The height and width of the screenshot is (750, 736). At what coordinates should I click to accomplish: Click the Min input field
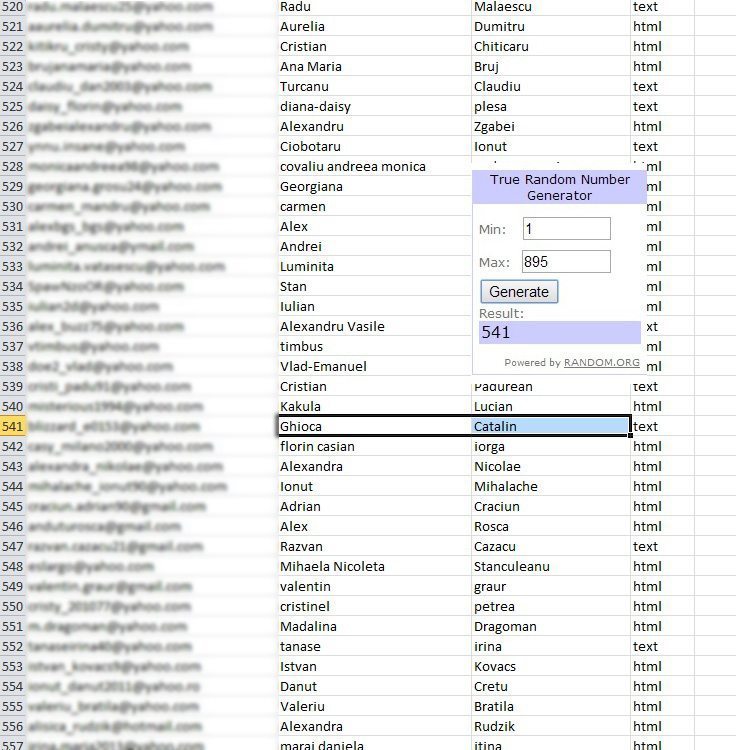tap(566, 229)
